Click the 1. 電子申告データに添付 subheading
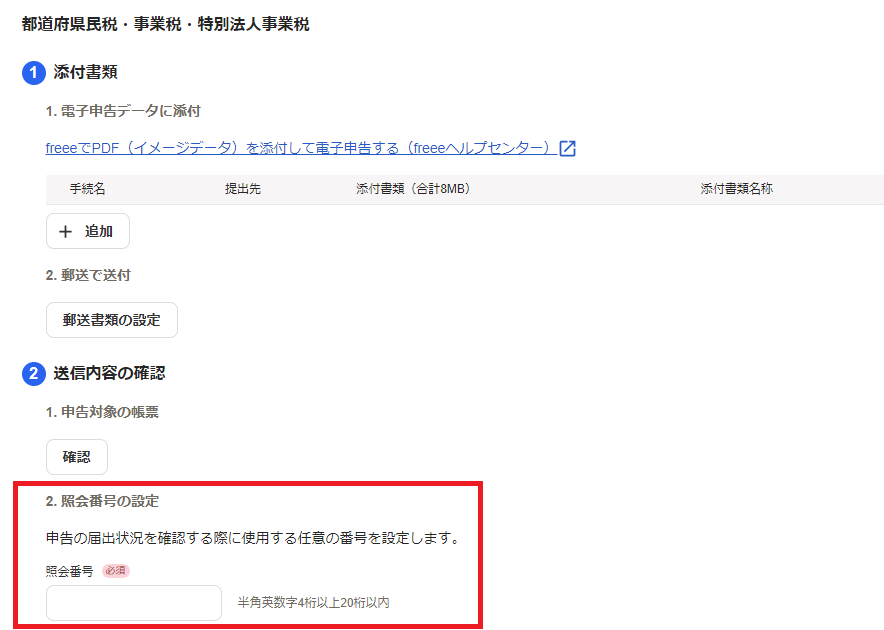 coord(123,111)
